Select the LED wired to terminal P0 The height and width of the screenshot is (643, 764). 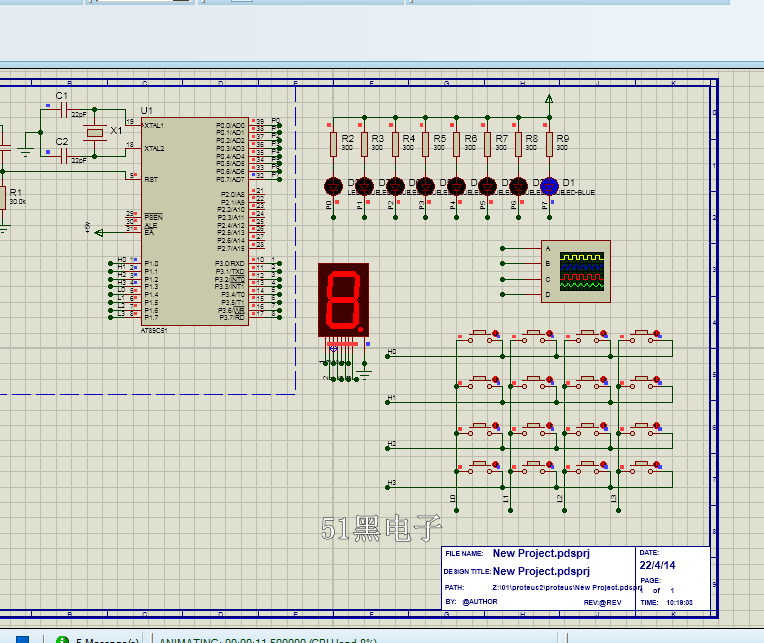click(x=333, y=186)
